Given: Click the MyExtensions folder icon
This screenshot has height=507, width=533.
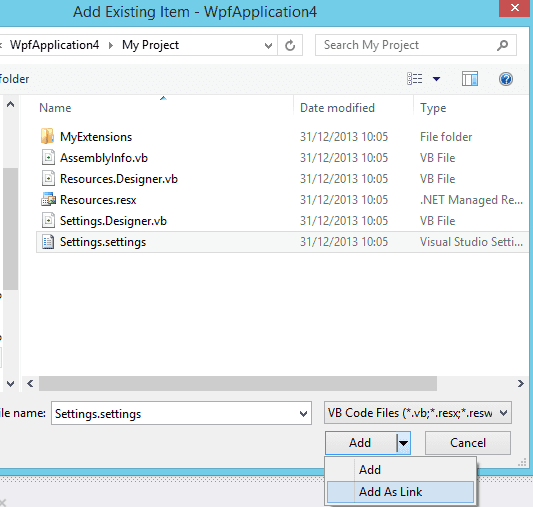Looking at the screenshot, I should [x=48, y=136].
